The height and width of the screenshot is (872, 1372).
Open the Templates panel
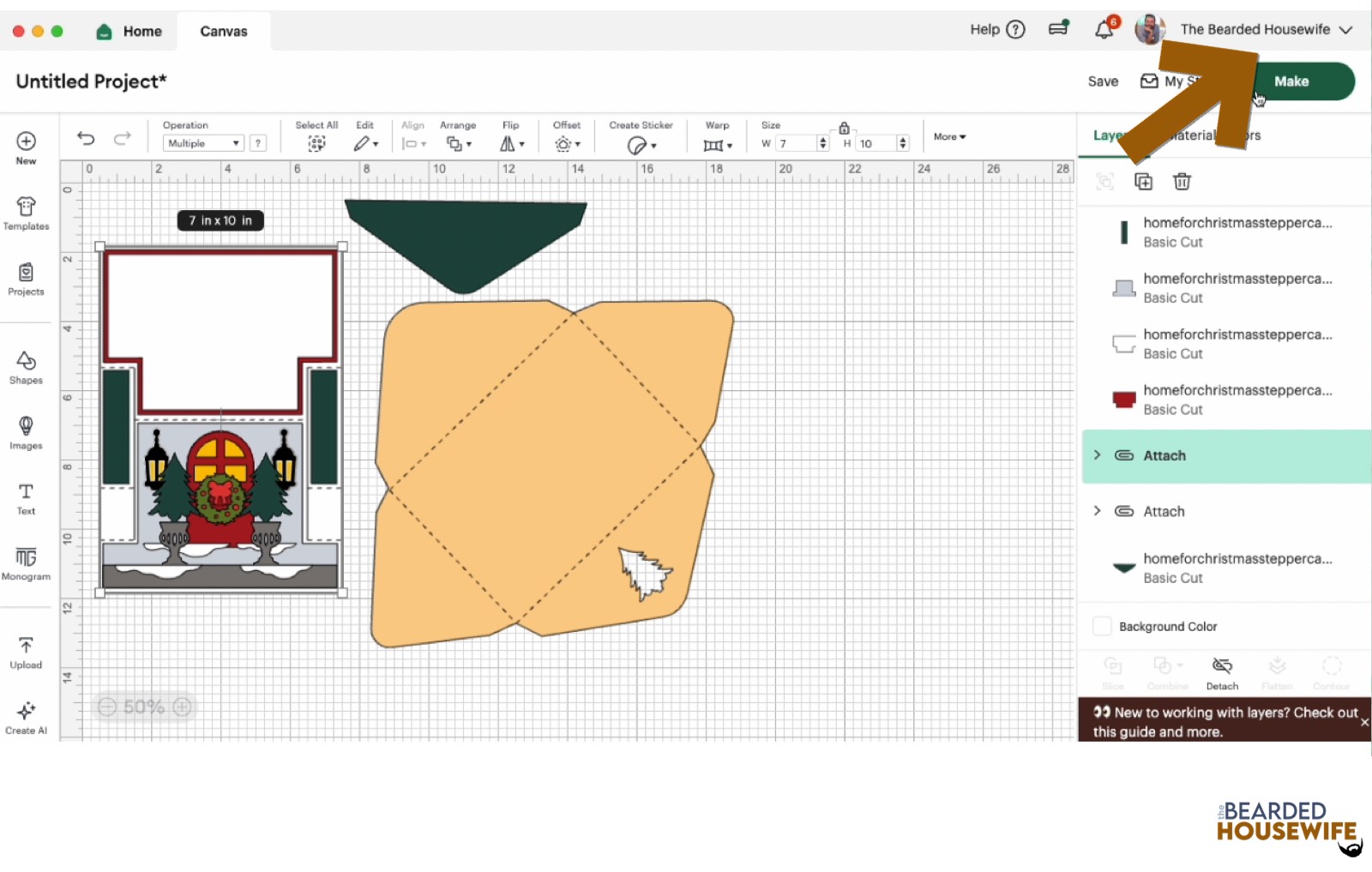(x=26, y=213)
